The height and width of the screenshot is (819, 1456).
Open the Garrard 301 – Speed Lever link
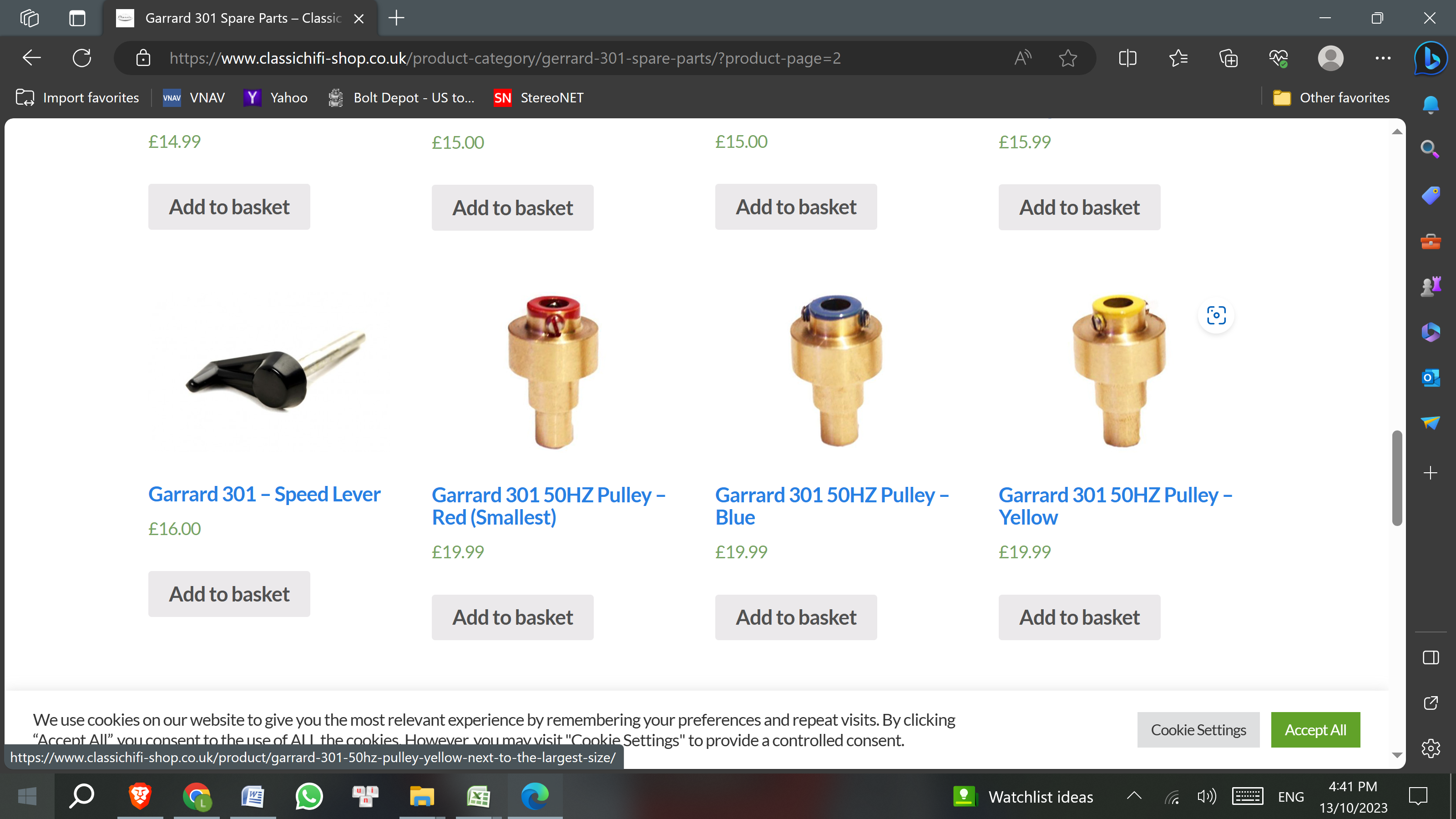tap(264, 494)
